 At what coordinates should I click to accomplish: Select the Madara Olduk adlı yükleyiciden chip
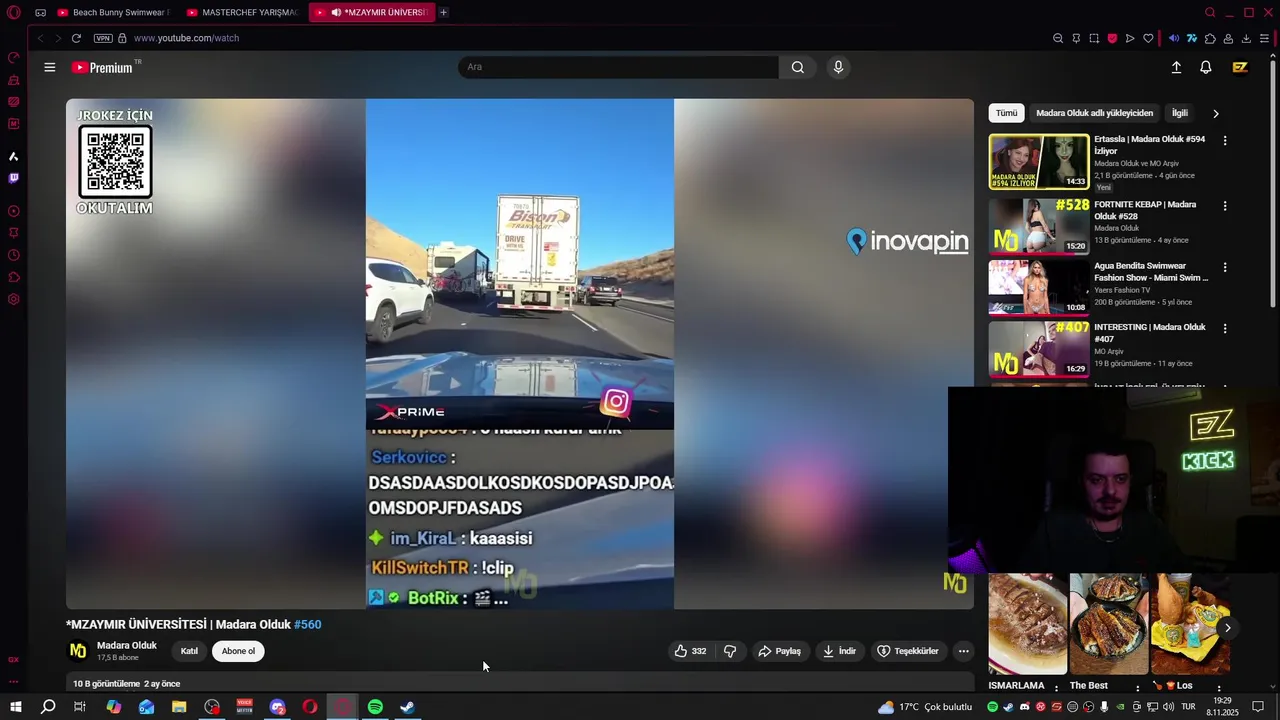(1094, 113)
